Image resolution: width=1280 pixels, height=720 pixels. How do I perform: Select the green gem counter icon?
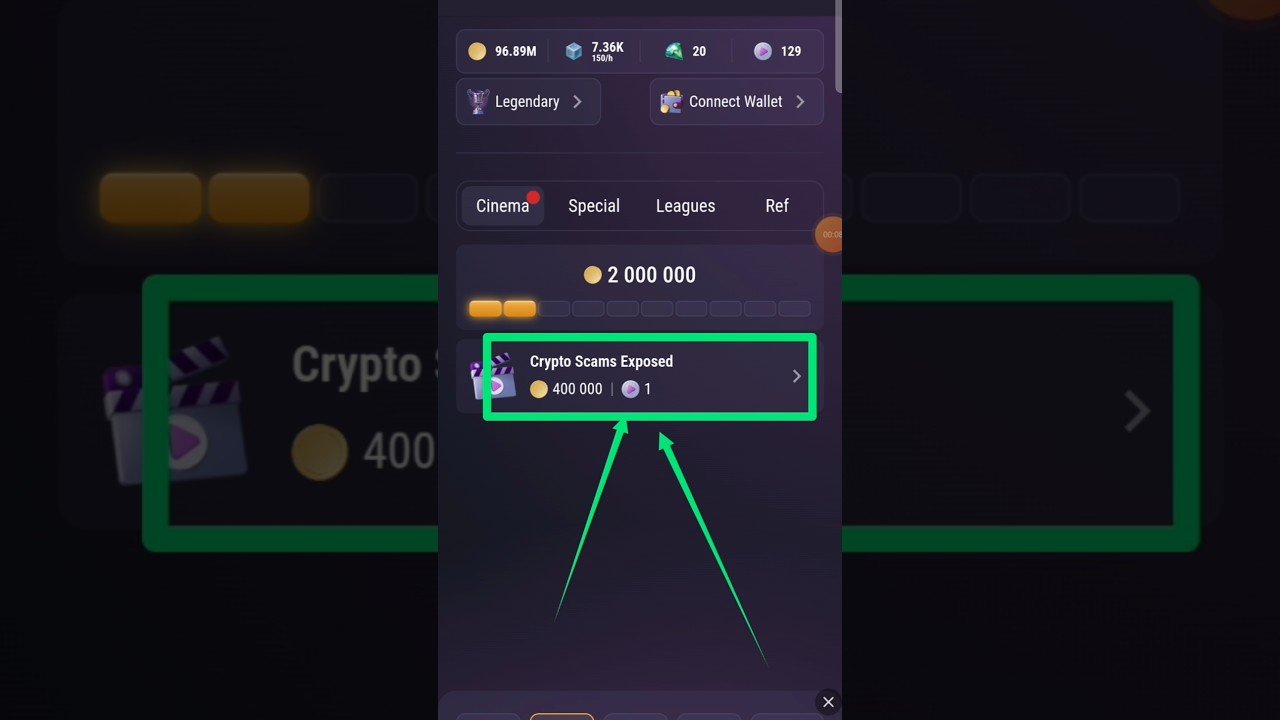pyautogui.click(x=675, y=51)
